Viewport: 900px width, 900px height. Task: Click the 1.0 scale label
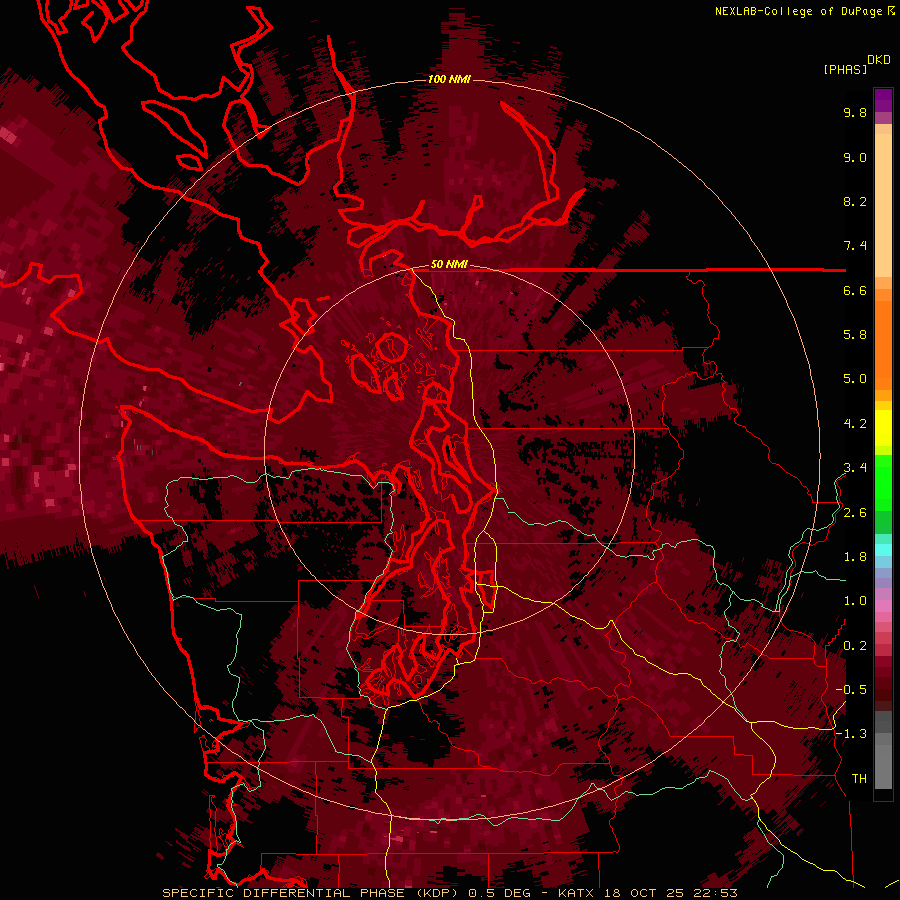pos(855,601)
